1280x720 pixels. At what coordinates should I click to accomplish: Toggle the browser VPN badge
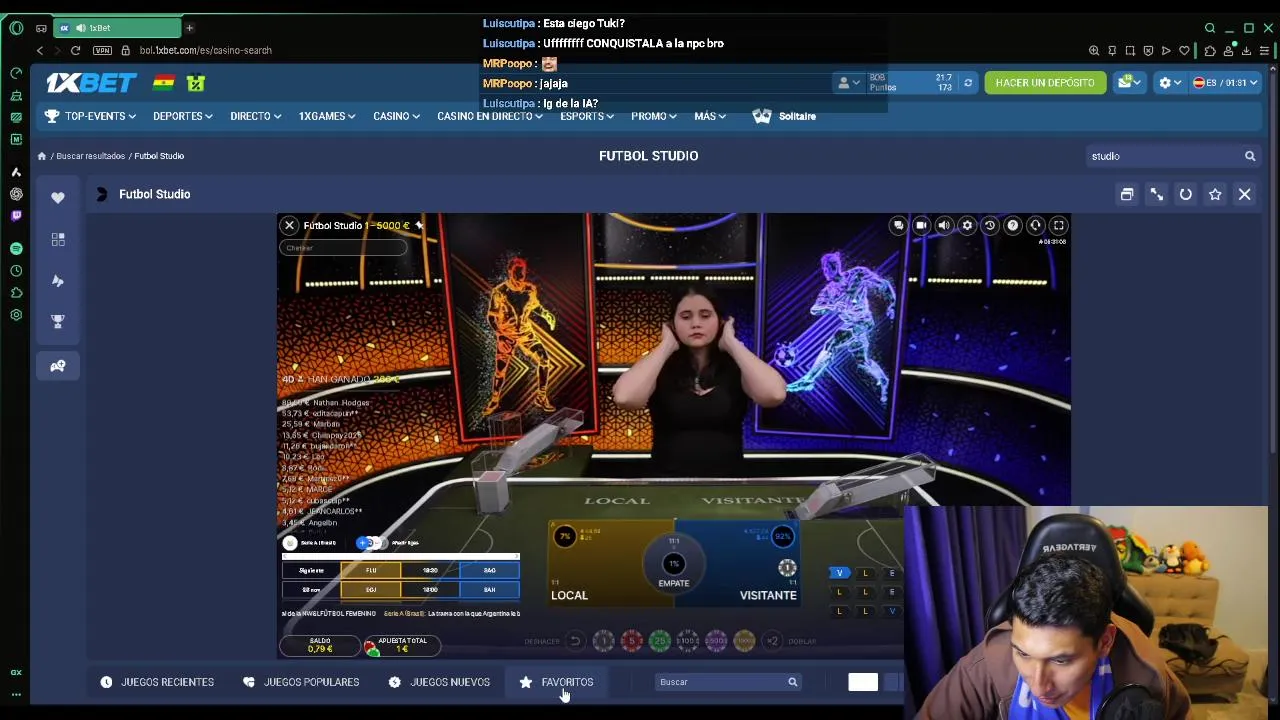[103, 50]
